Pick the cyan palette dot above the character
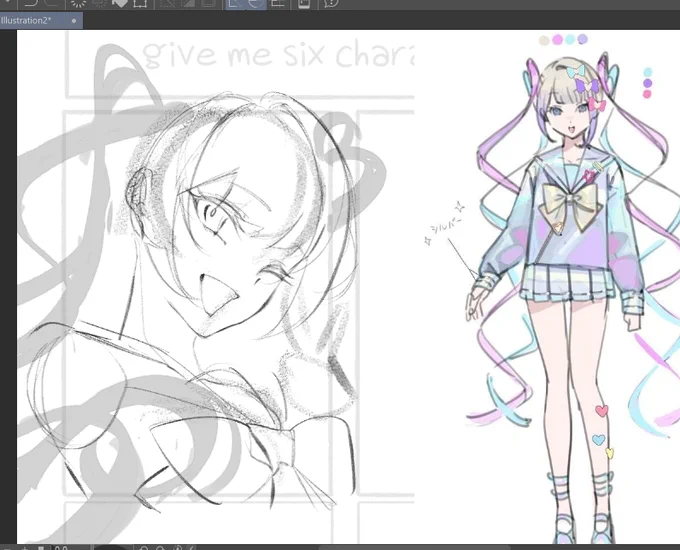Screen dimensions: 680x550 pos(570,39)
